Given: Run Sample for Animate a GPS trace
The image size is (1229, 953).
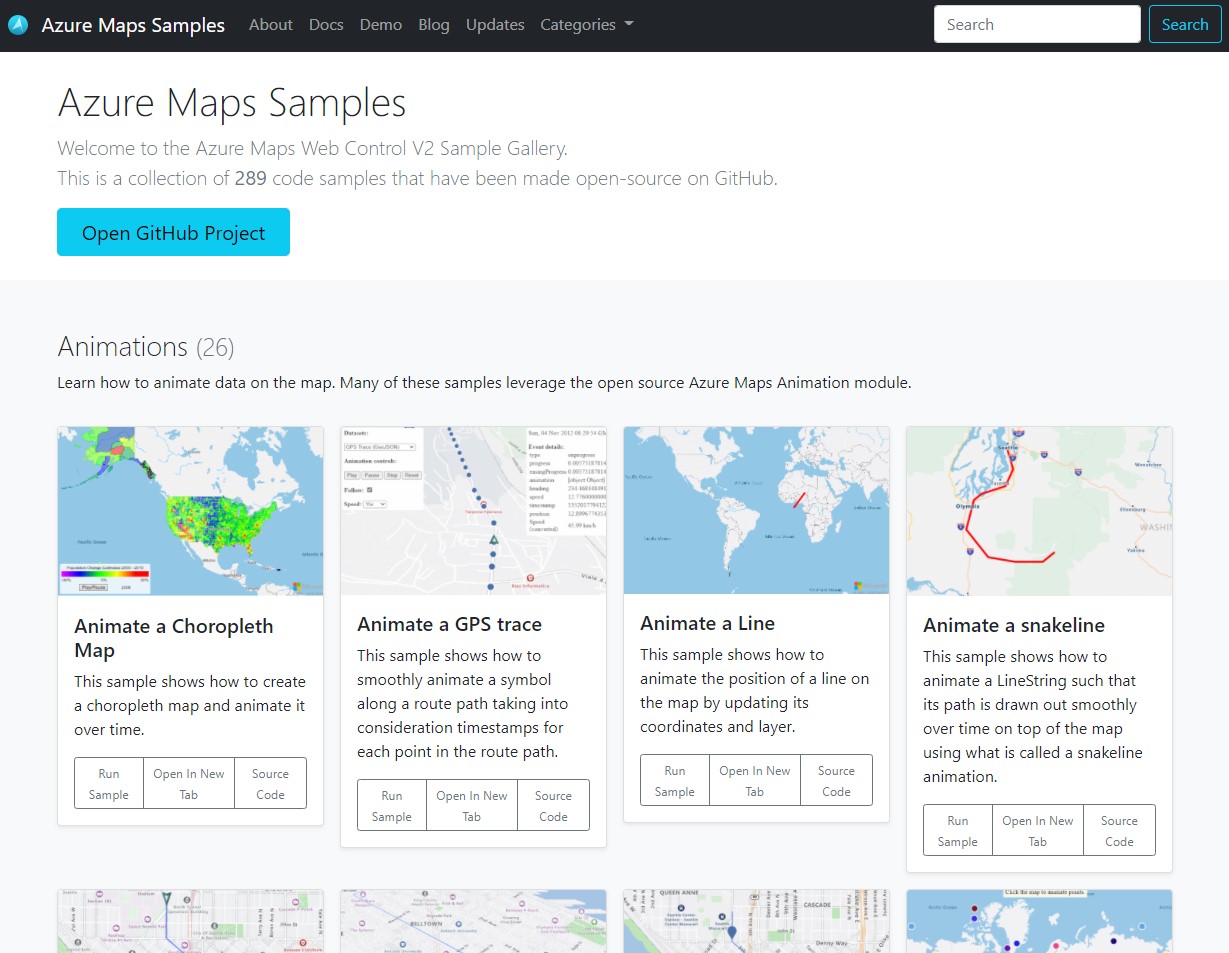Looking at the screenshot, I should click(392, 806).
